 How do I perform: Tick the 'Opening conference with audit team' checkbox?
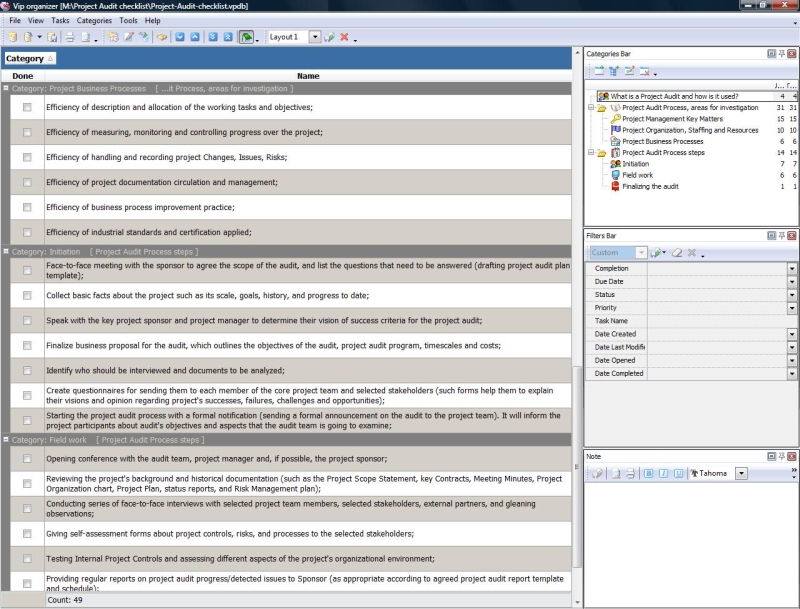coord(27,459)
